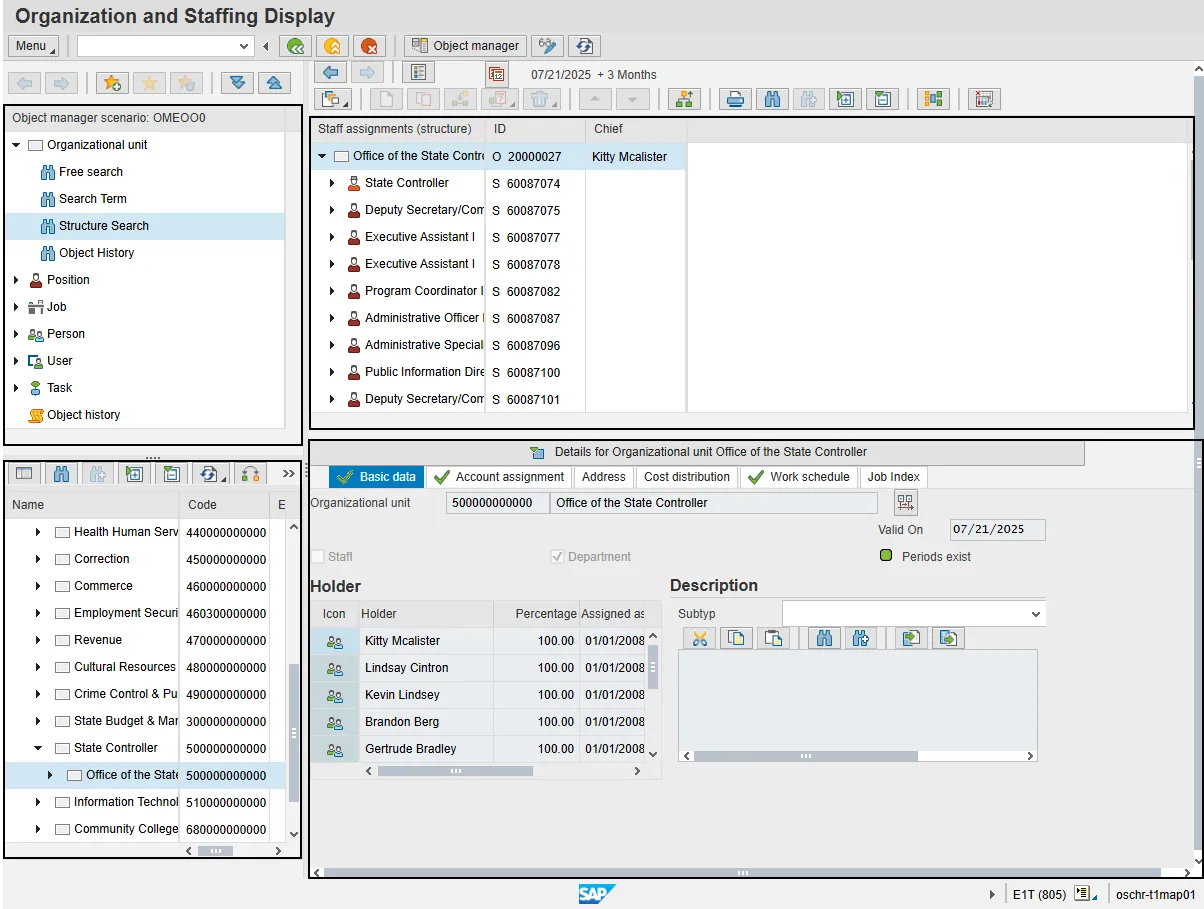
Task: Add to favorites using the star-plus icon
Action: [111, 83]
